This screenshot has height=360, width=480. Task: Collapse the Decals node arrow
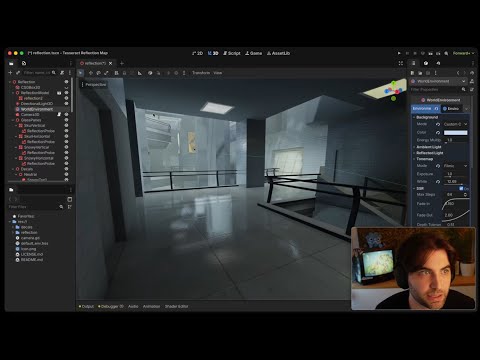pos(13,169)
